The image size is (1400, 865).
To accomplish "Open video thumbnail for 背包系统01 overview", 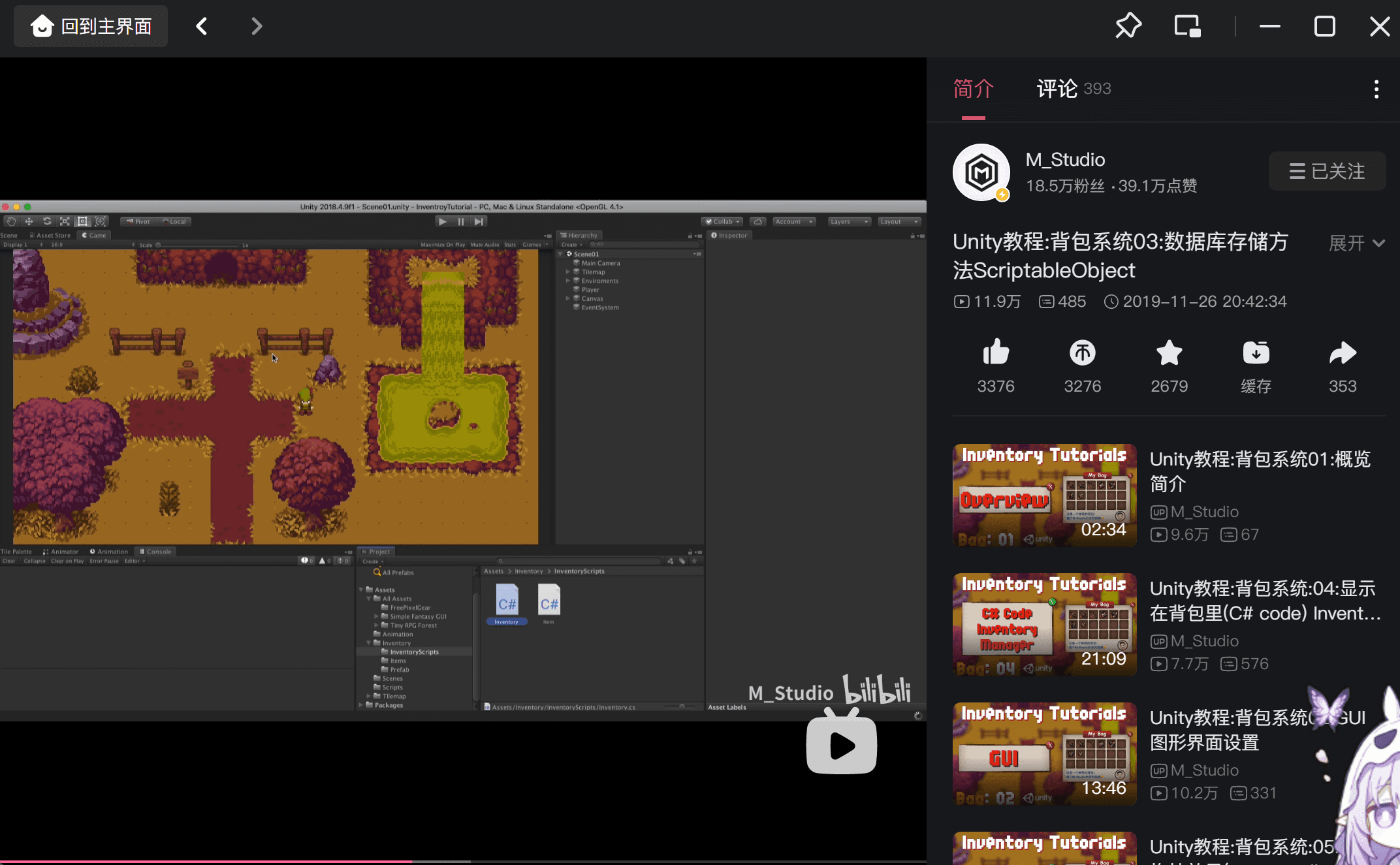I will click(x=1045, y=495).
